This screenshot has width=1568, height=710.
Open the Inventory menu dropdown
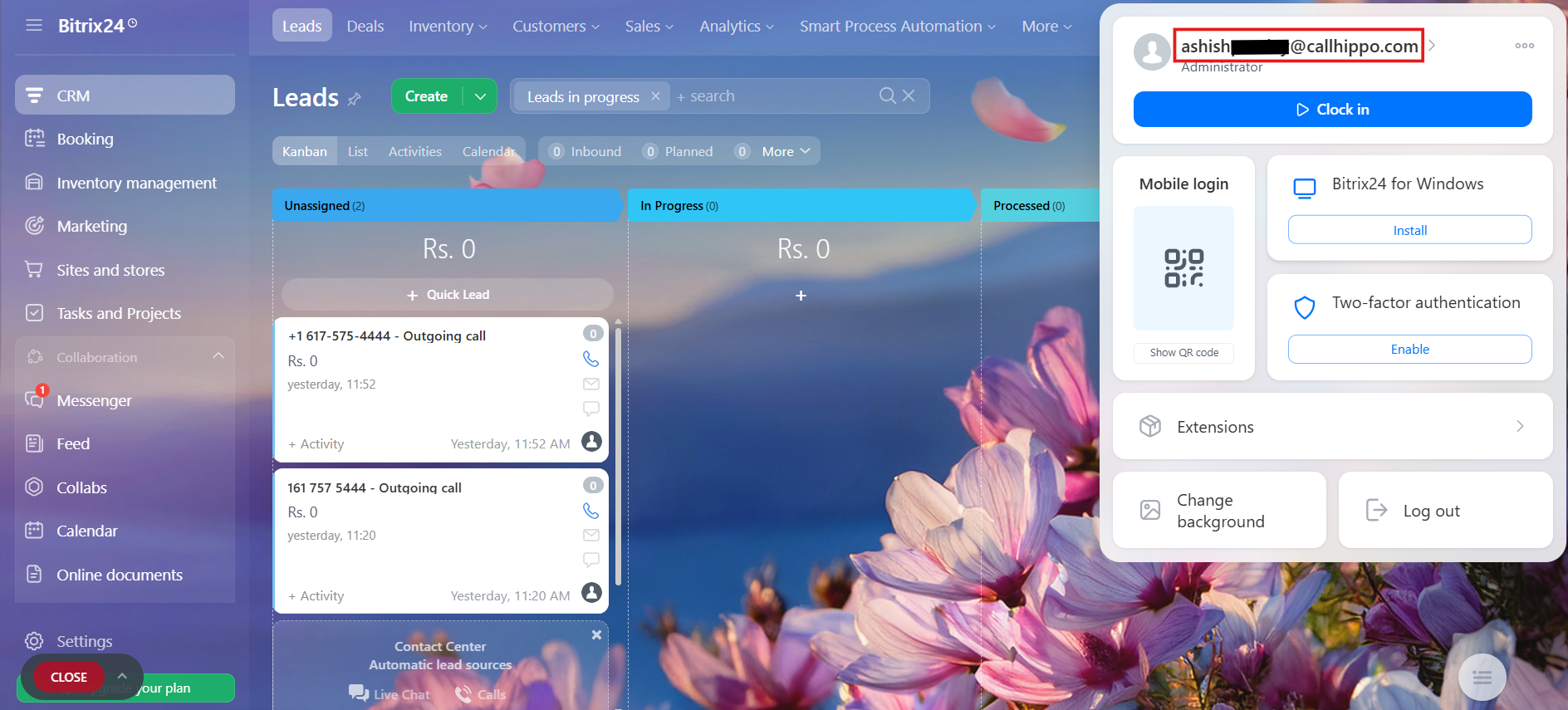[x=448, y=26]
